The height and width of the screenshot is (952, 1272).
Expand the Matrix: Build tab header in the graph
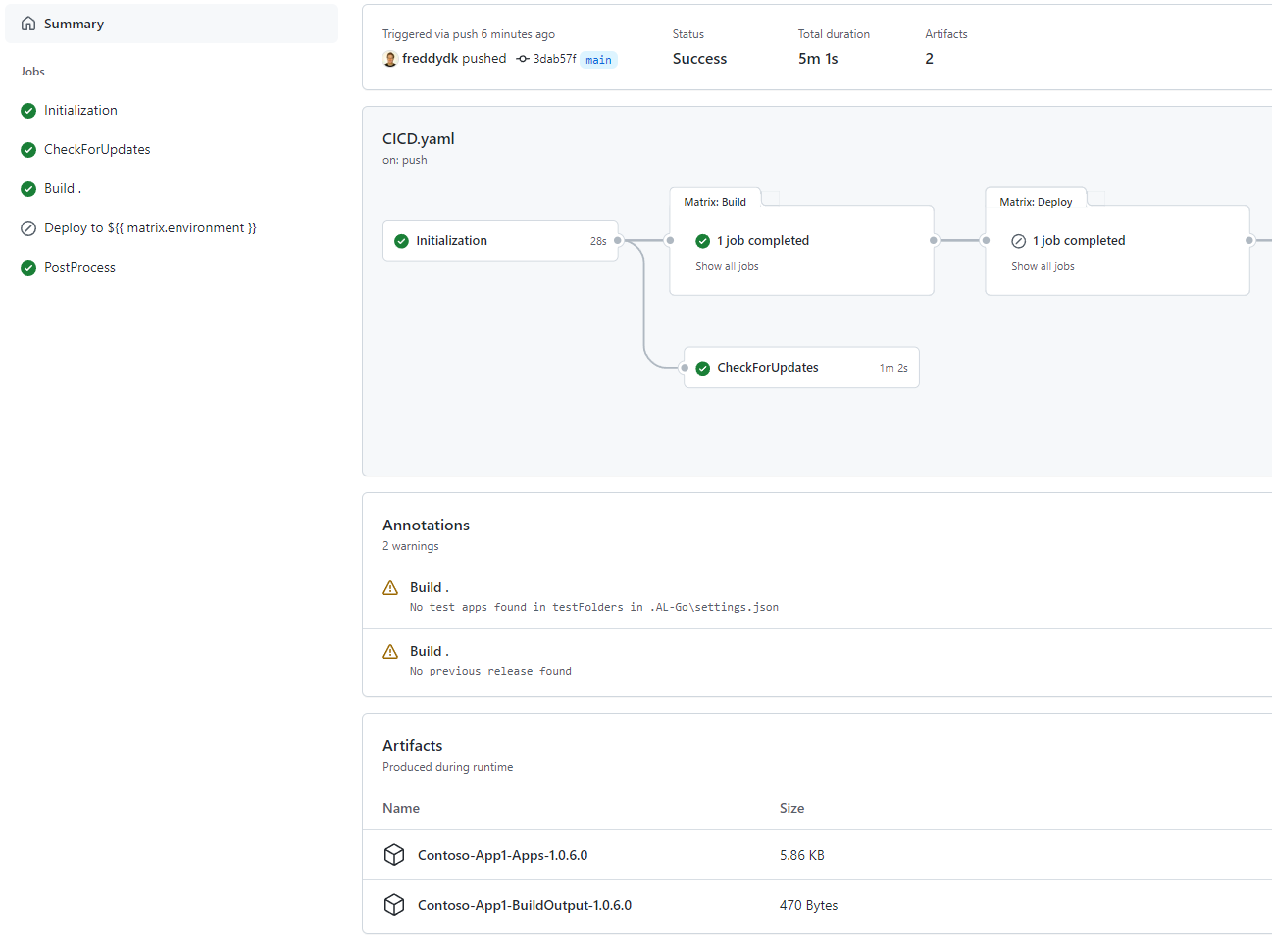tap(716, 200)
